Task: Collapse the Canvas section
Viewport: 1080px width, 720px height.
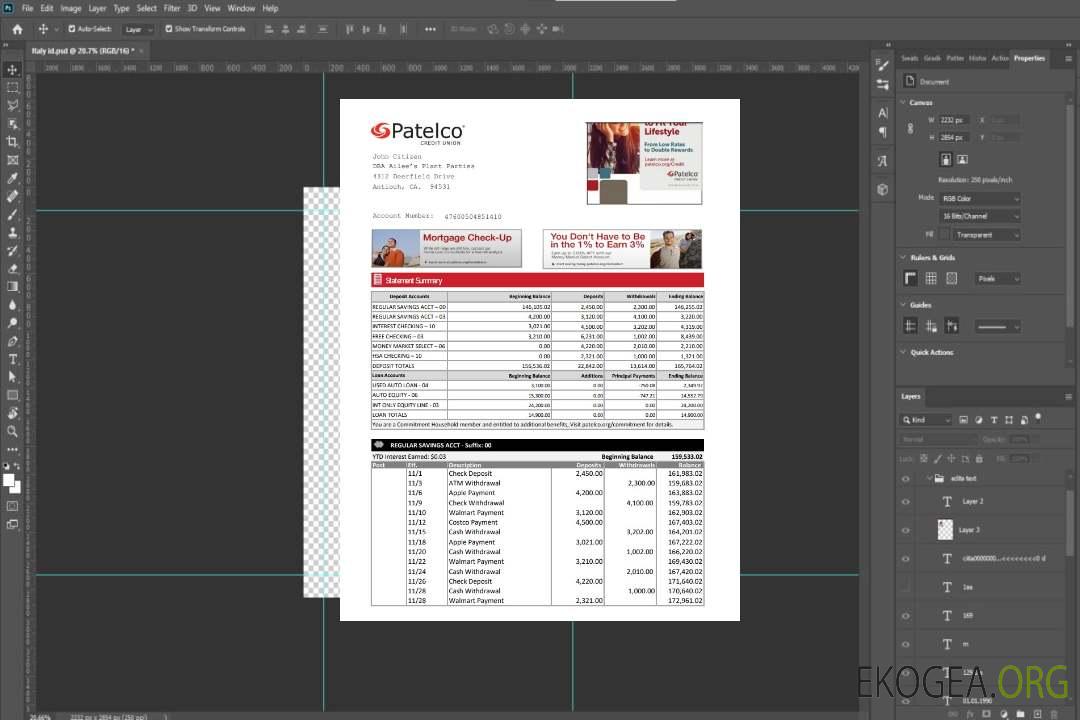Action: tap(903, 102)
